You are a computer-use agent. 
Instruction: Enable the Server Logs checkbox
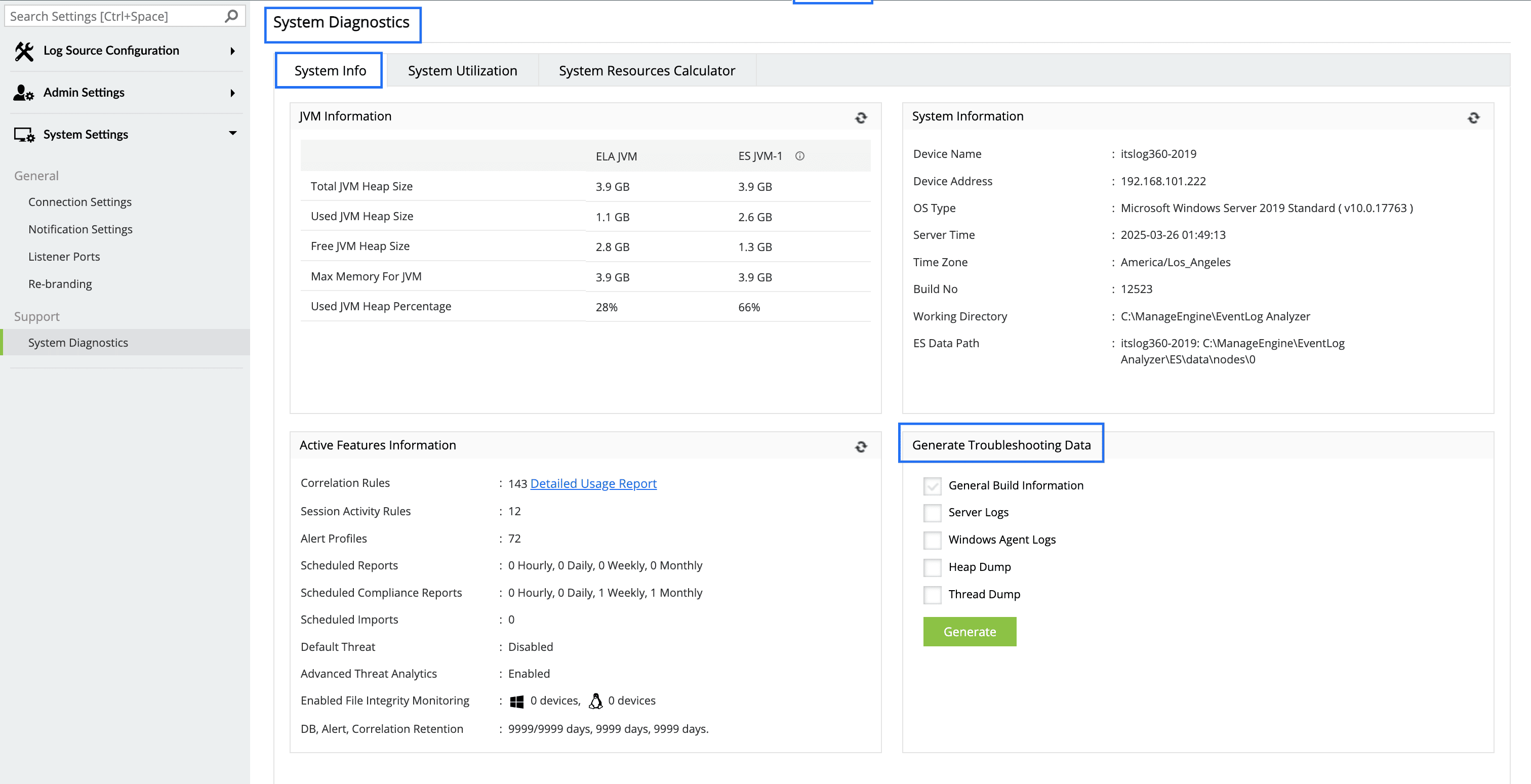click(x=932, y=513)
